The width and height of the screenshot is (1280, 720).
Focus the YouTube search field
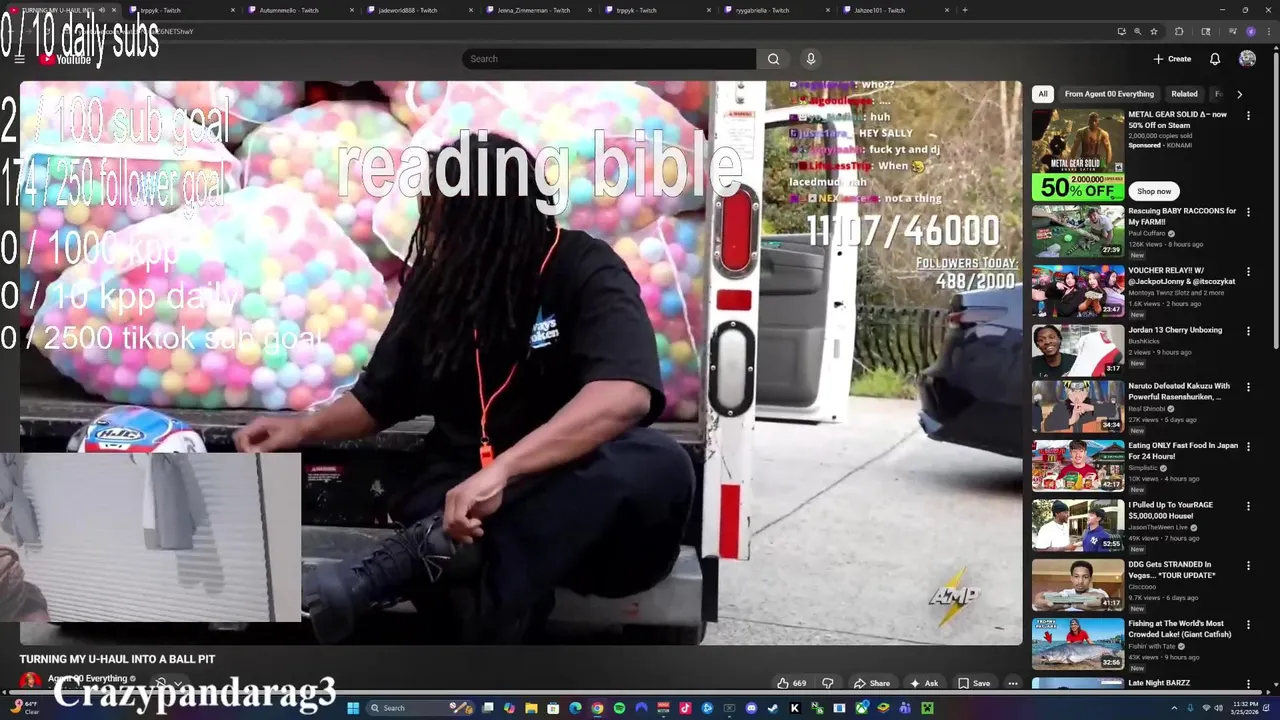click(609, 59)
